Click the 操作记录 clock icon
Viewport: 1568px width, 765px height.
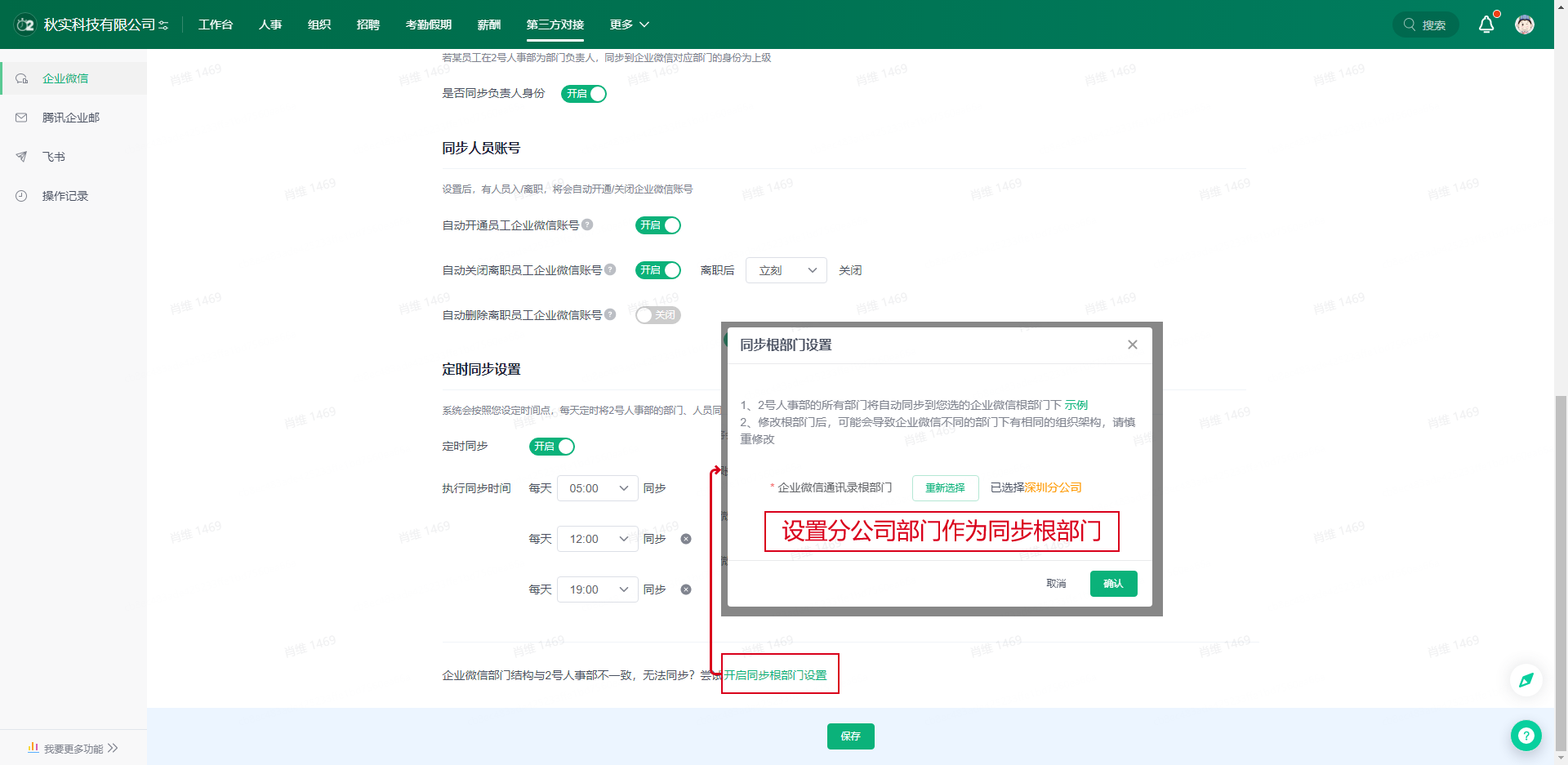[22, 196]
